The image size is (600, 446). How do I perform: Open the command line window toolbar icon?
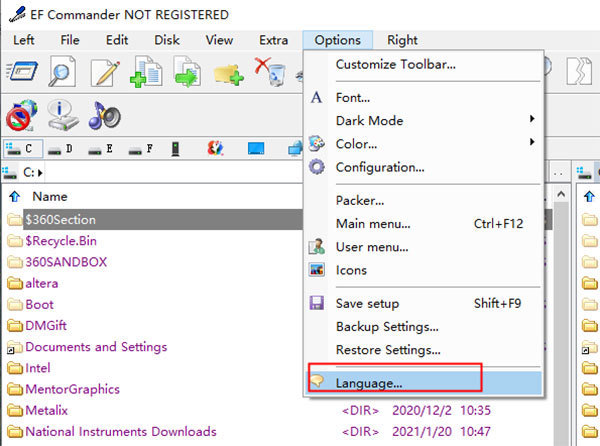22,72
